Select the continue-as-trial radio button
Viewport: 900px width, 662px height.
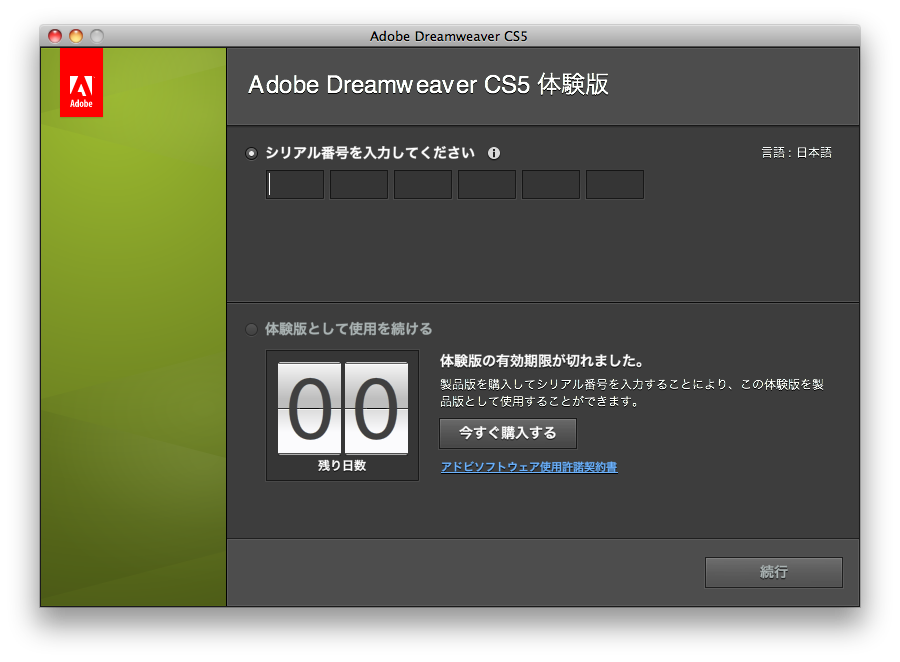[x=251, y=329]
